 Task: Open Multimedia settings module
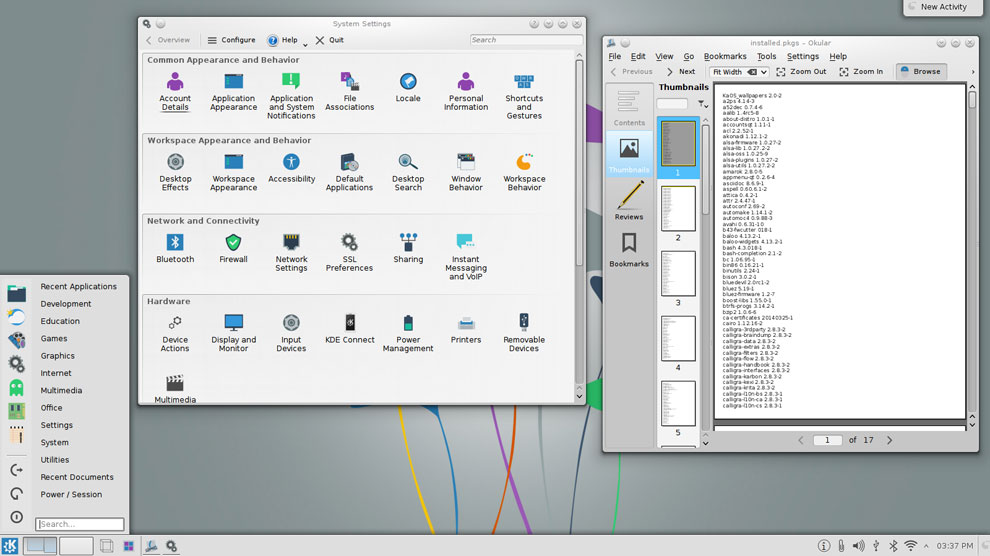(x=175, y=388)
